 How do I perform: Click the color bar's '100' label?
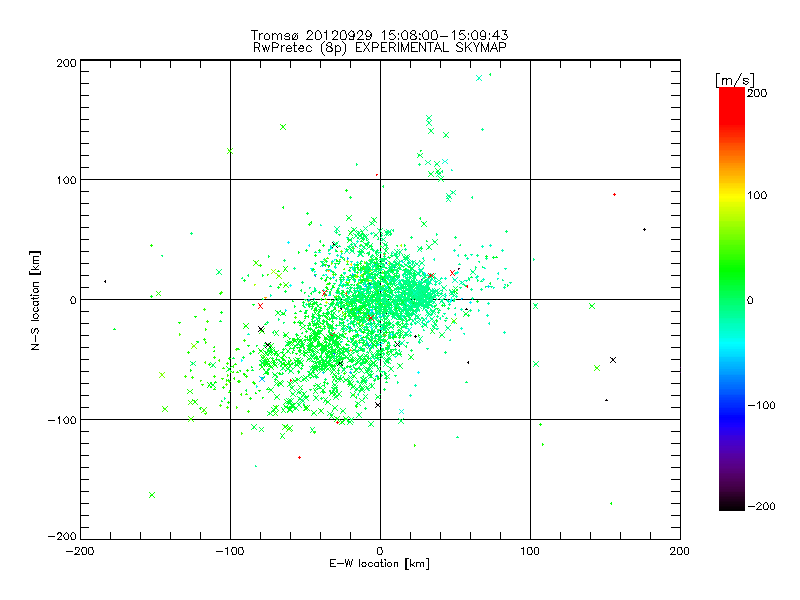(757, 195)
